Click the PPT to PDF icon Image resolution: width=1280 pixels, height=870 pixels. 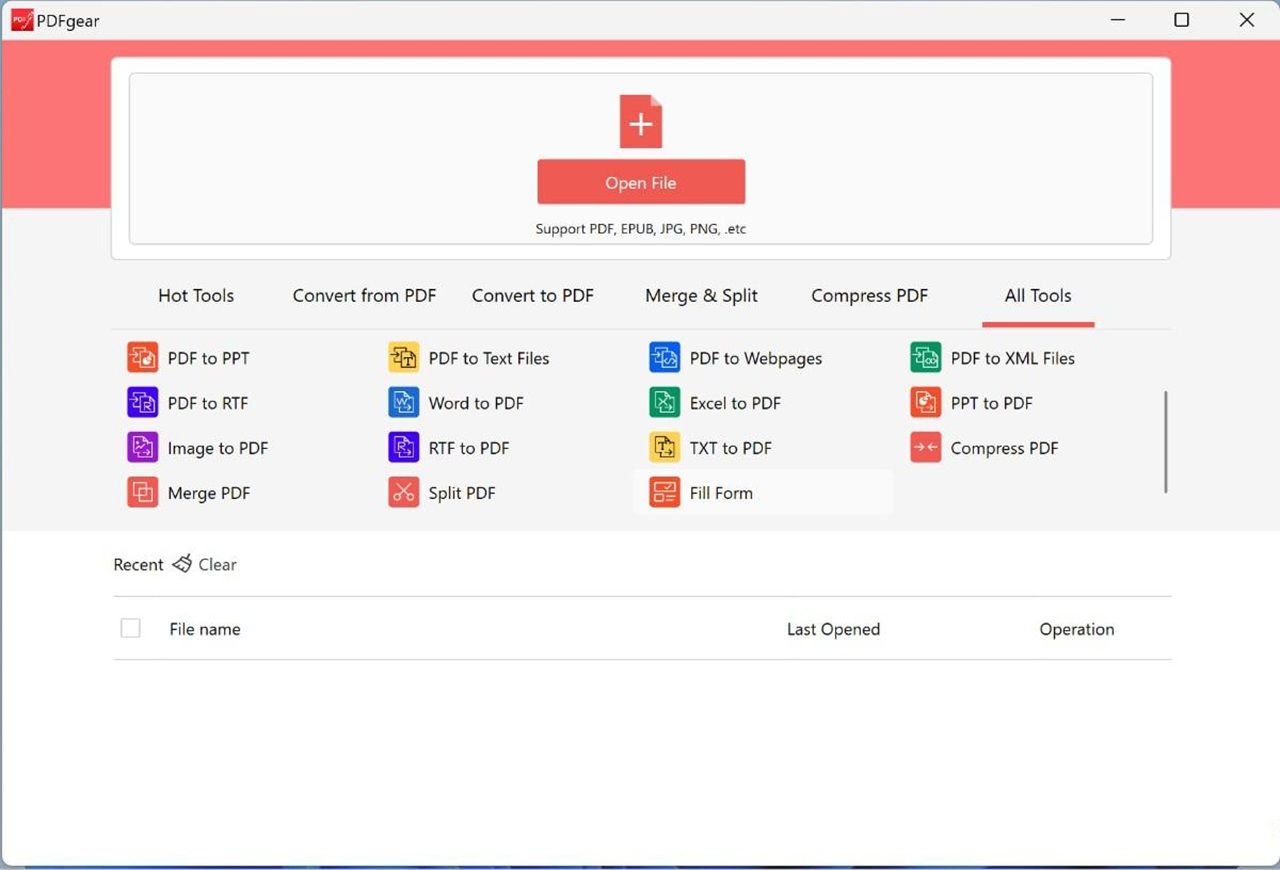point(926,402)
